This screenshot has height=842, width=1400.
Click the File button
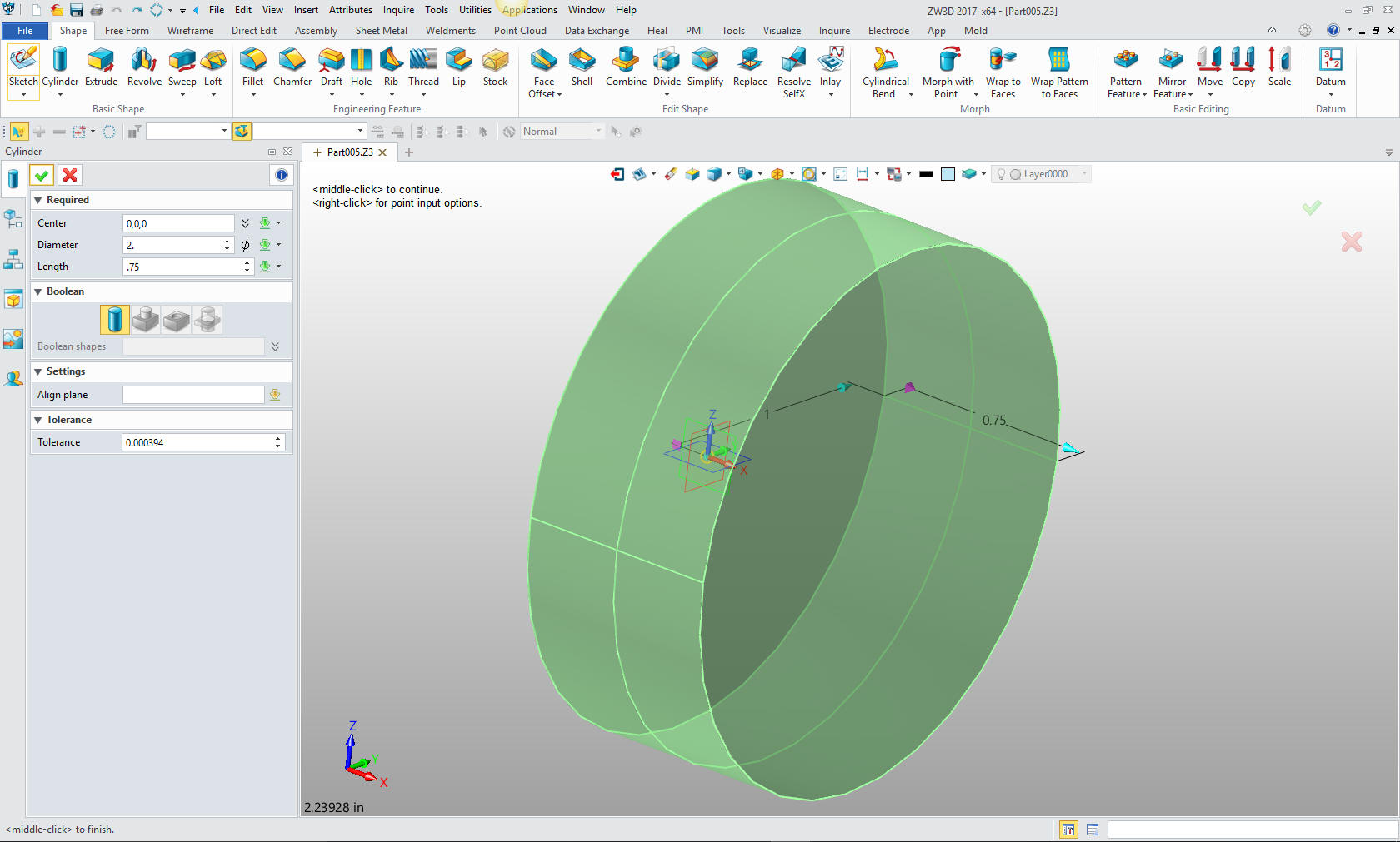click(25, 31)
